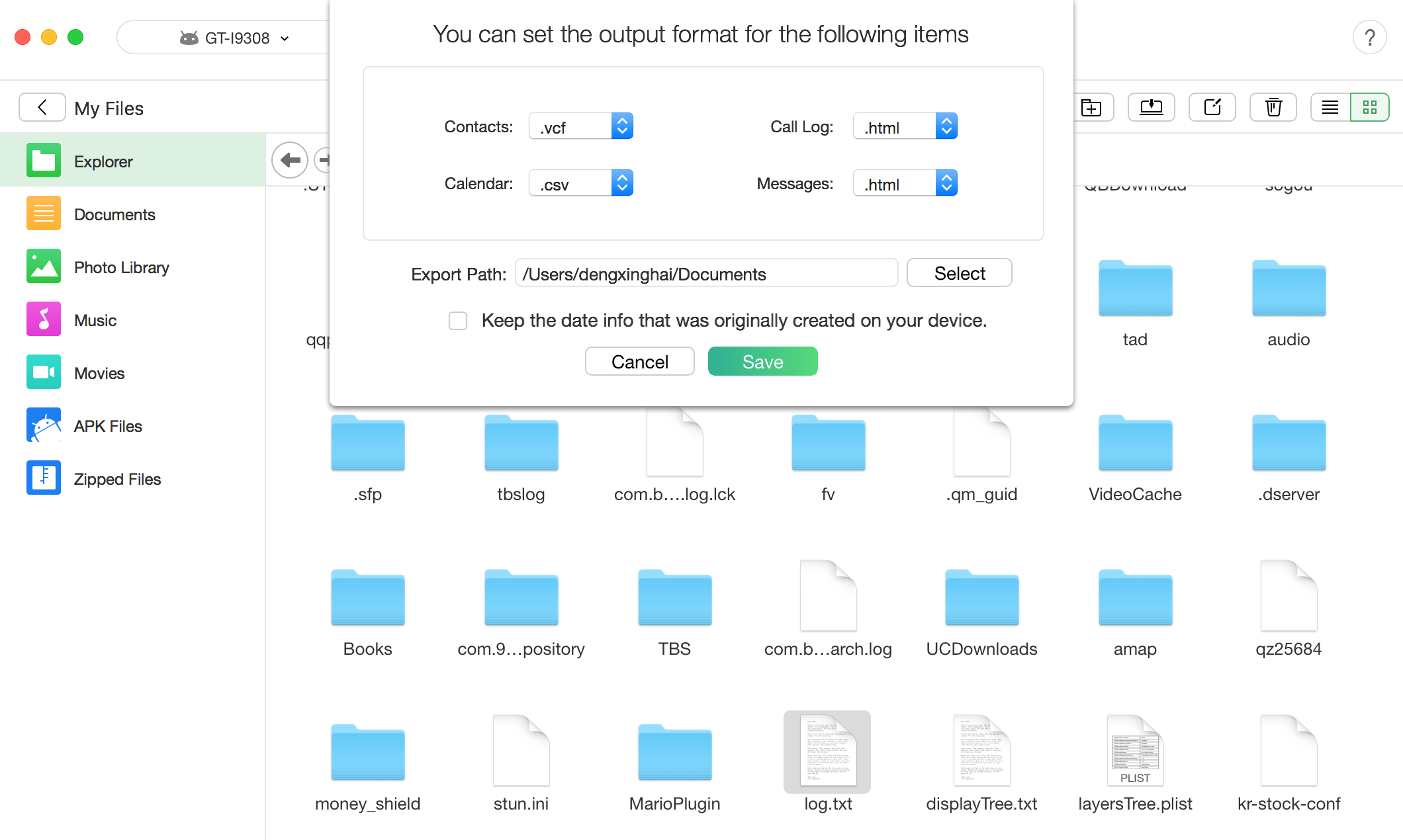Navigate back with the left arrow circle
Image resolution: width=1403 pixels, height=840 pixels.
pos(290,159)
